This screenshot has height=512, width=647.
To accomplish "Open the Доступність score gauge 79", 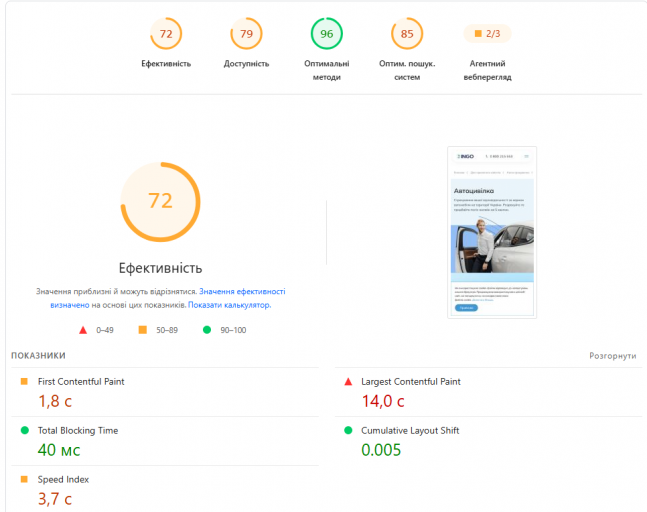I will point(246,33).
